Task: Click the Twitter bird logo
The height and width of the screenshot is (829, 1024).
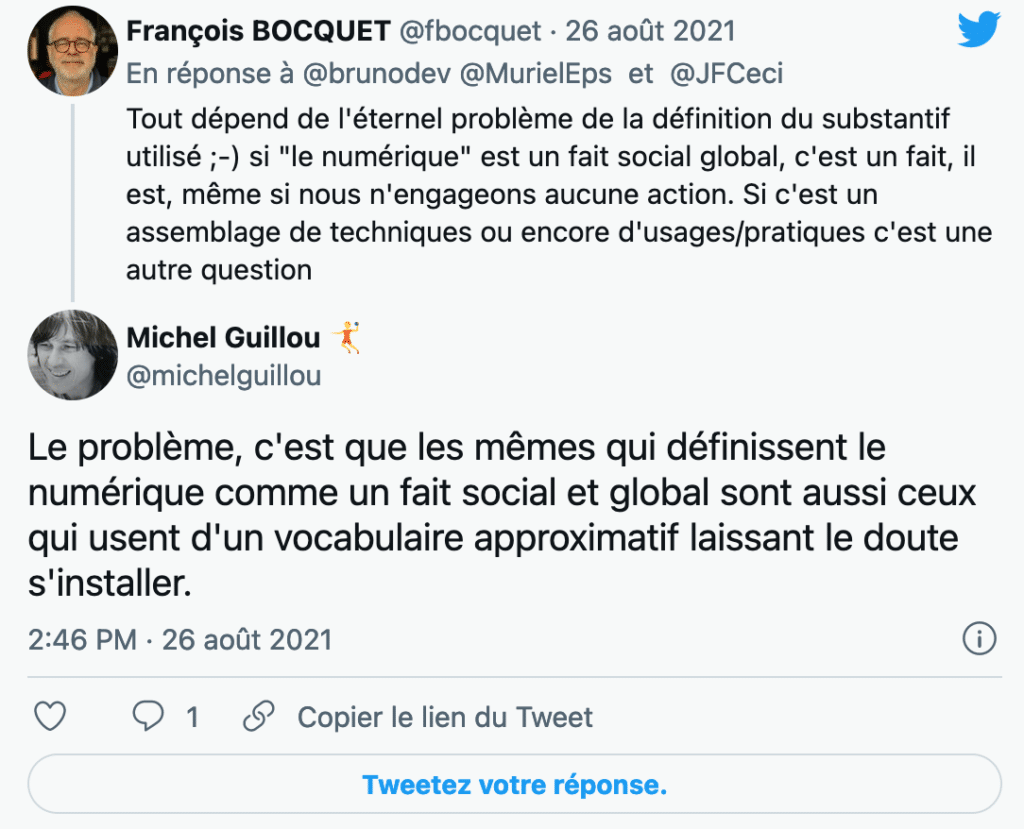Action: click(x=979, y=29)
